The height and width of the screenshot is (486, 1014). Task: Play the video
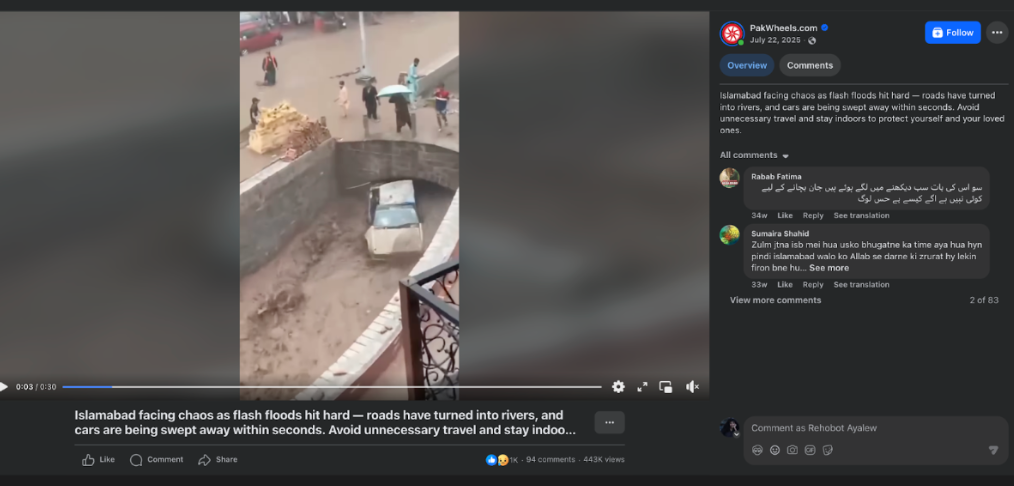(4, 387)
